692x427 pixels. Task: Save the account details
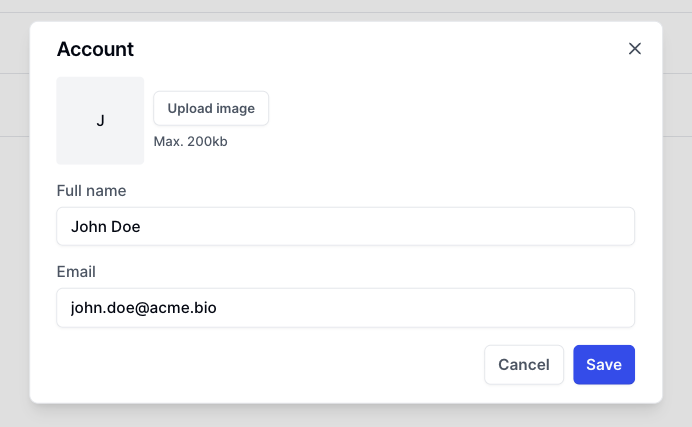point(604,365)
